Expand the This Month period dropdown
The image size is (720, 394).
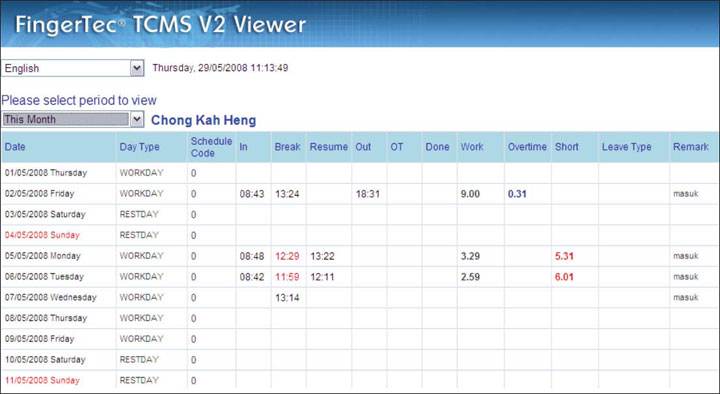pos(73,119)
